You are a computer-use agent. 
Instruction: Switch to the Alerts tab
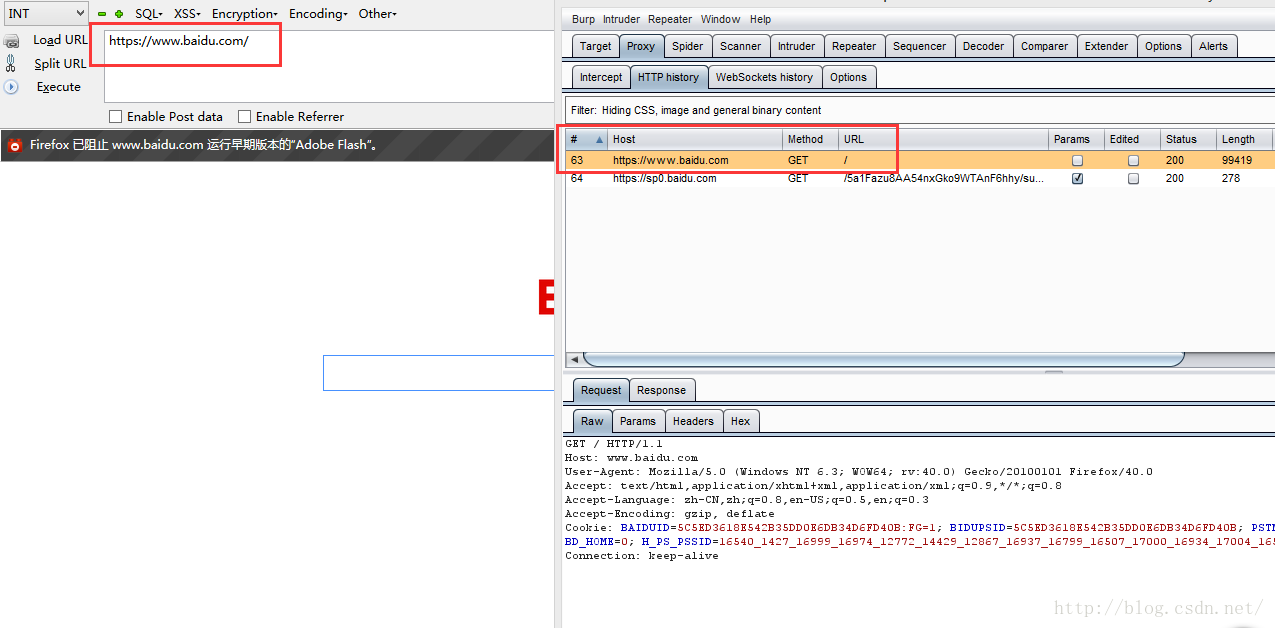click(x=1213, y=46)
